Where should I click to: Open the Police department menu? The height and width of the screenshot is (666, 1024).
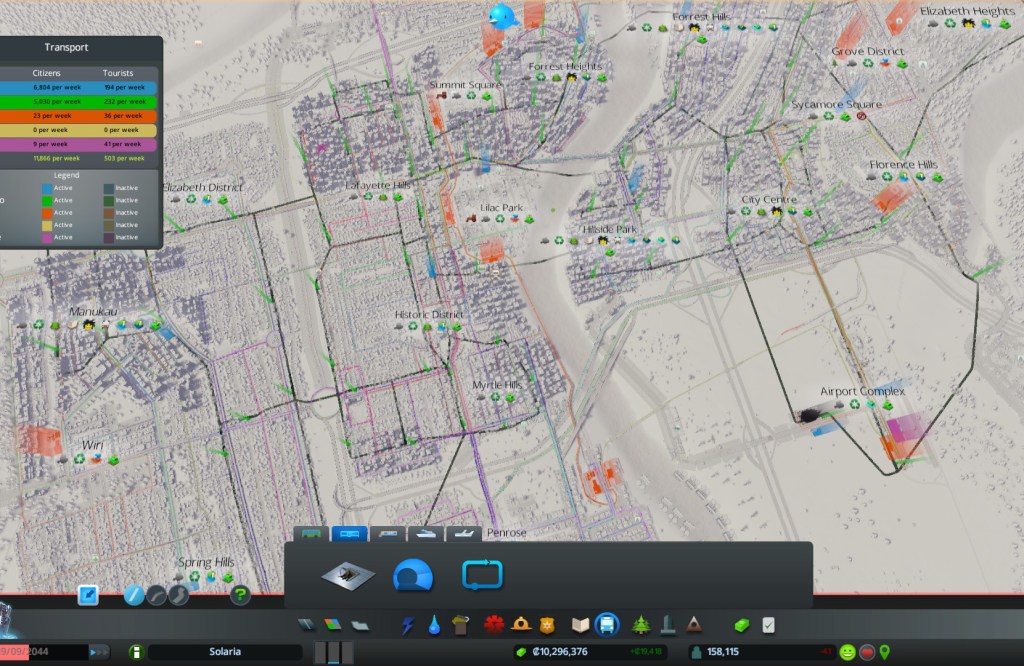point(546,625)
